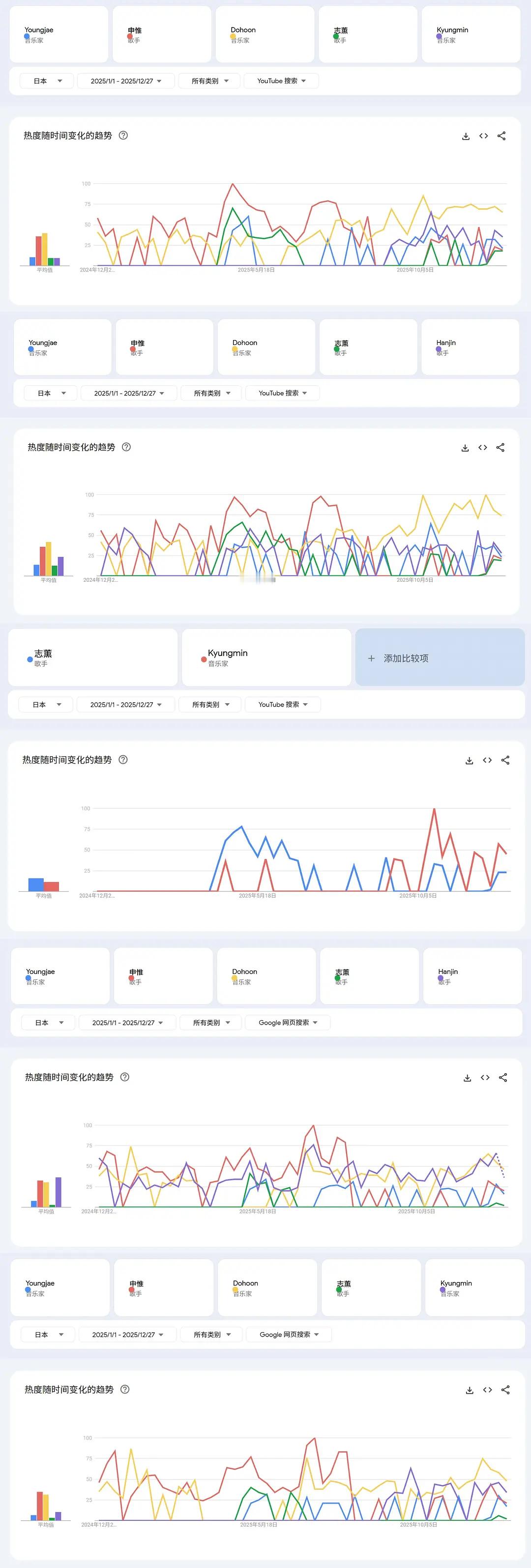
Task: Share the two-line 志薰 and Kyungmin chart
Action: click(505, 760)
